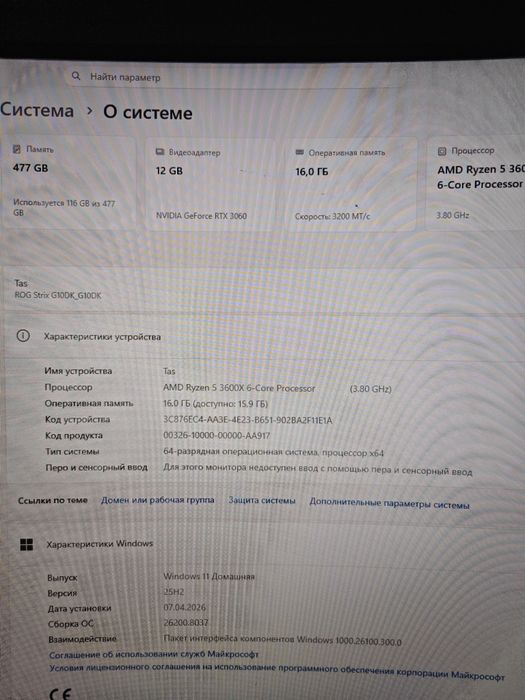The image size is (525, 700).
Task: Open Защита системы link
Action: (262, 500)
